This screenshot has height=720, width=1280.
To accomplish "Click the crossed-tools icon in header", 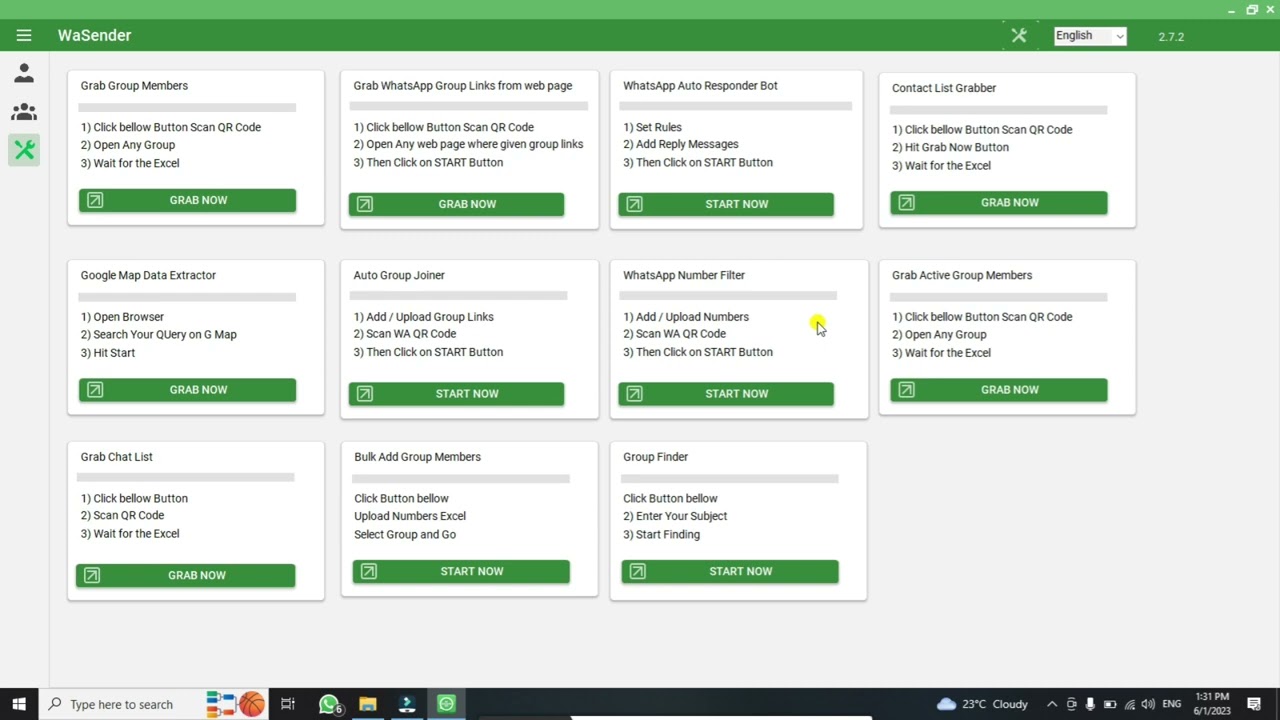I will click(x=1019, y=35).
